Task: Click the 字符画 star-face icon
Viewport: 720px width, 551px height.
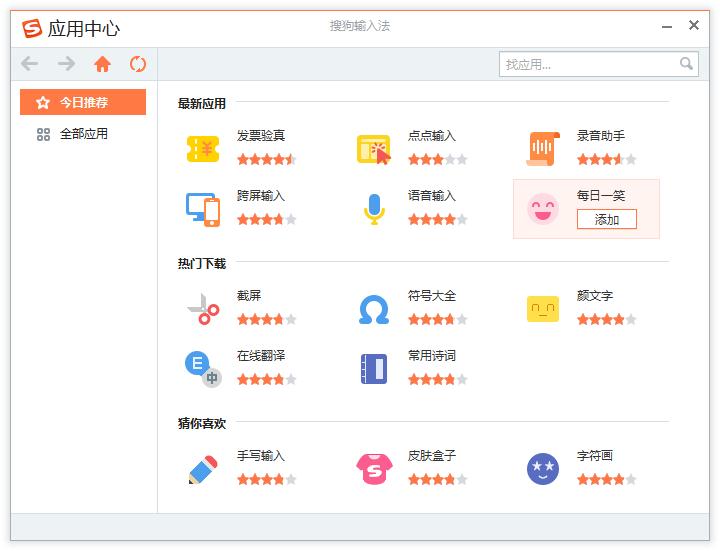Action: point(543,469)
